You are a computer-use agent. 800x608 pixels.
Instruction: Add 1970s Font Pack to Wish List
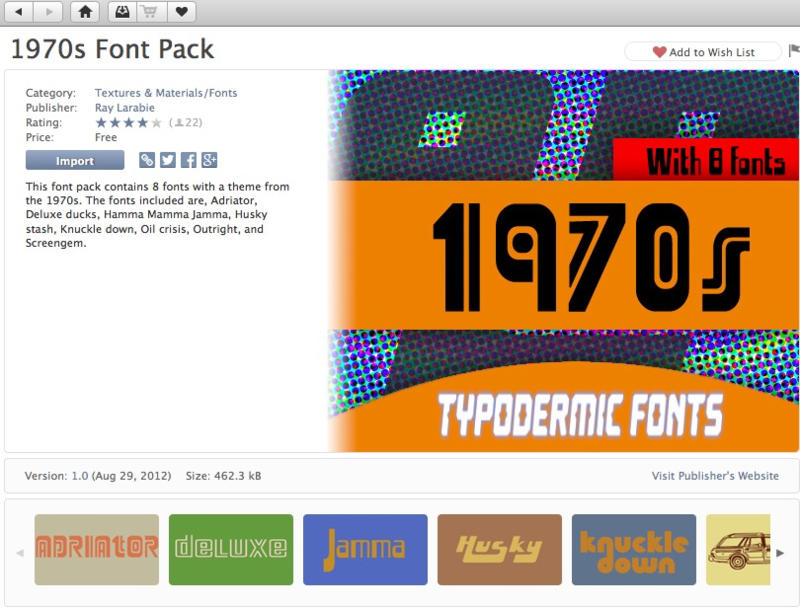click(703, 52)
